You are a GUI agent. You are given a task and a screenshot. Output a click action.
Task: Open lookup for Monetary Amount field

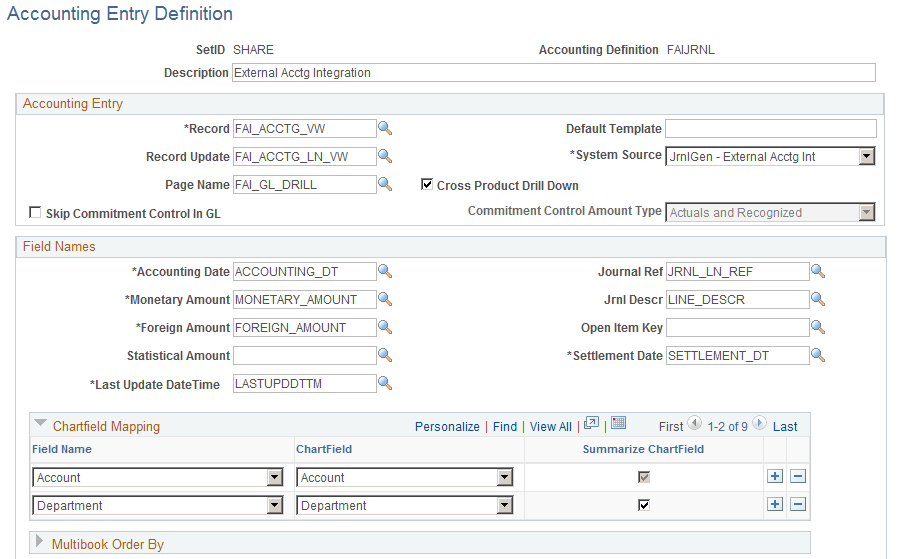385,299
